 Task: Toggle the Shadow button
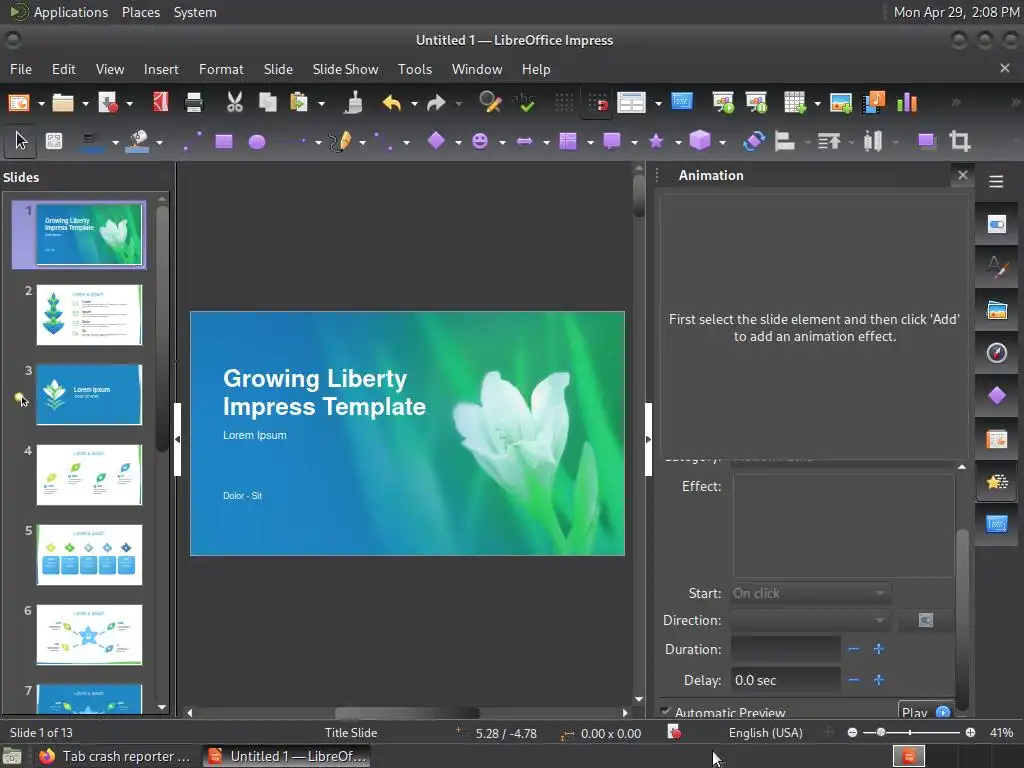coord(926,141)
